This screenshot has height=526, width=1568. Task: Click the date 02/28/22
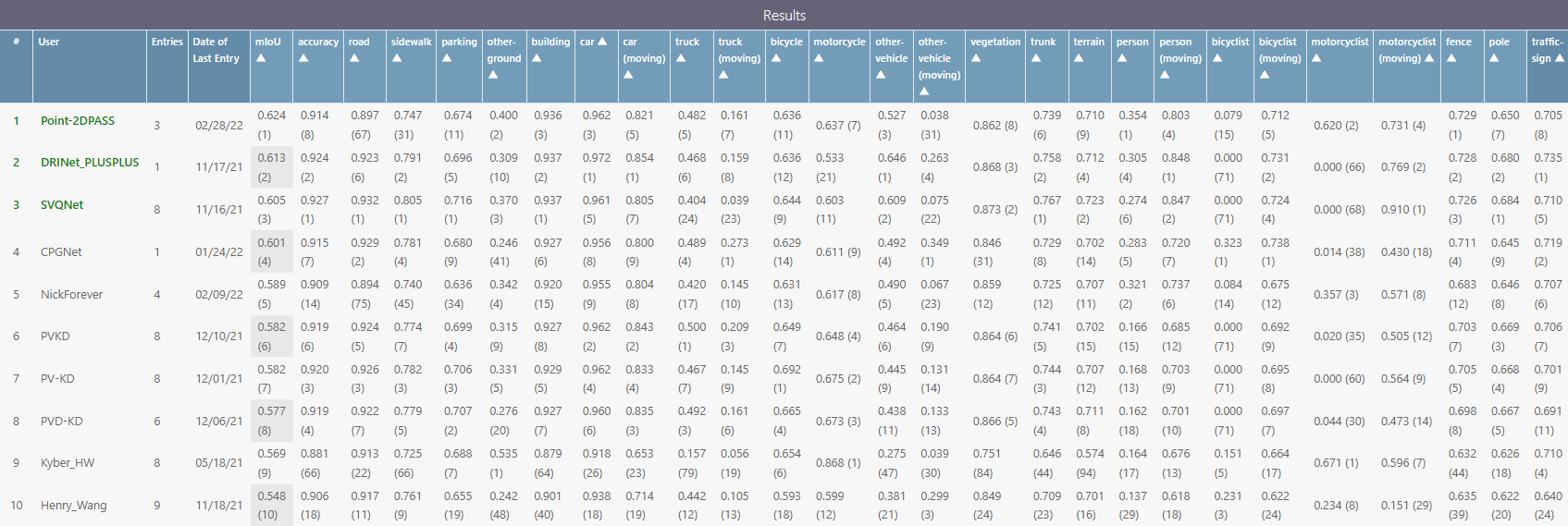[219, 126]
